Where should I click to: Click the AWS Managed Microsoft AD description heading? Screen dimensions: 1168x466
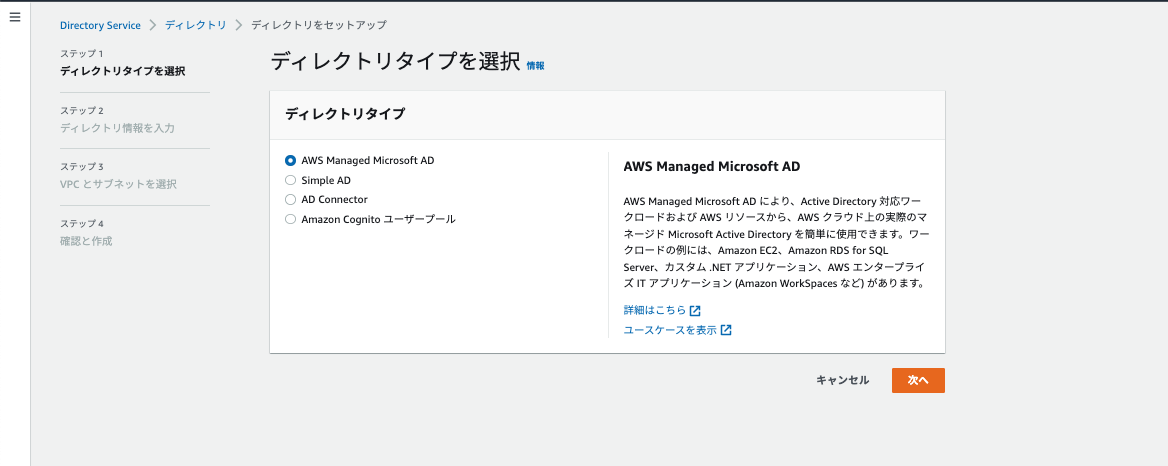pyautogui.click(x=711, y=167)
